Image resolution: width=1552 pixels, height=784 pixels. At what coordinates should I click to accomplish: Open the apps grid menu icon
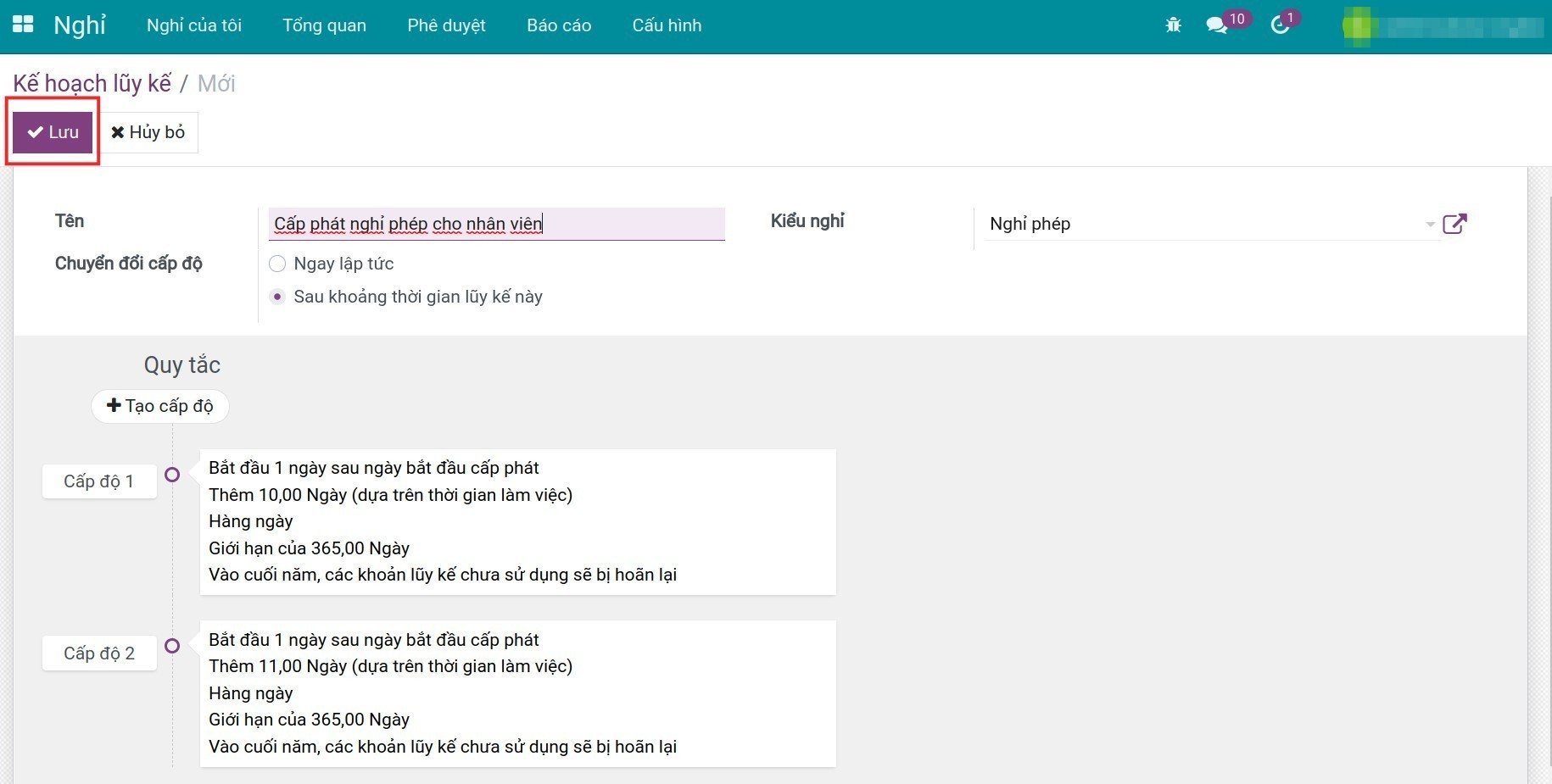pos(23,25)
